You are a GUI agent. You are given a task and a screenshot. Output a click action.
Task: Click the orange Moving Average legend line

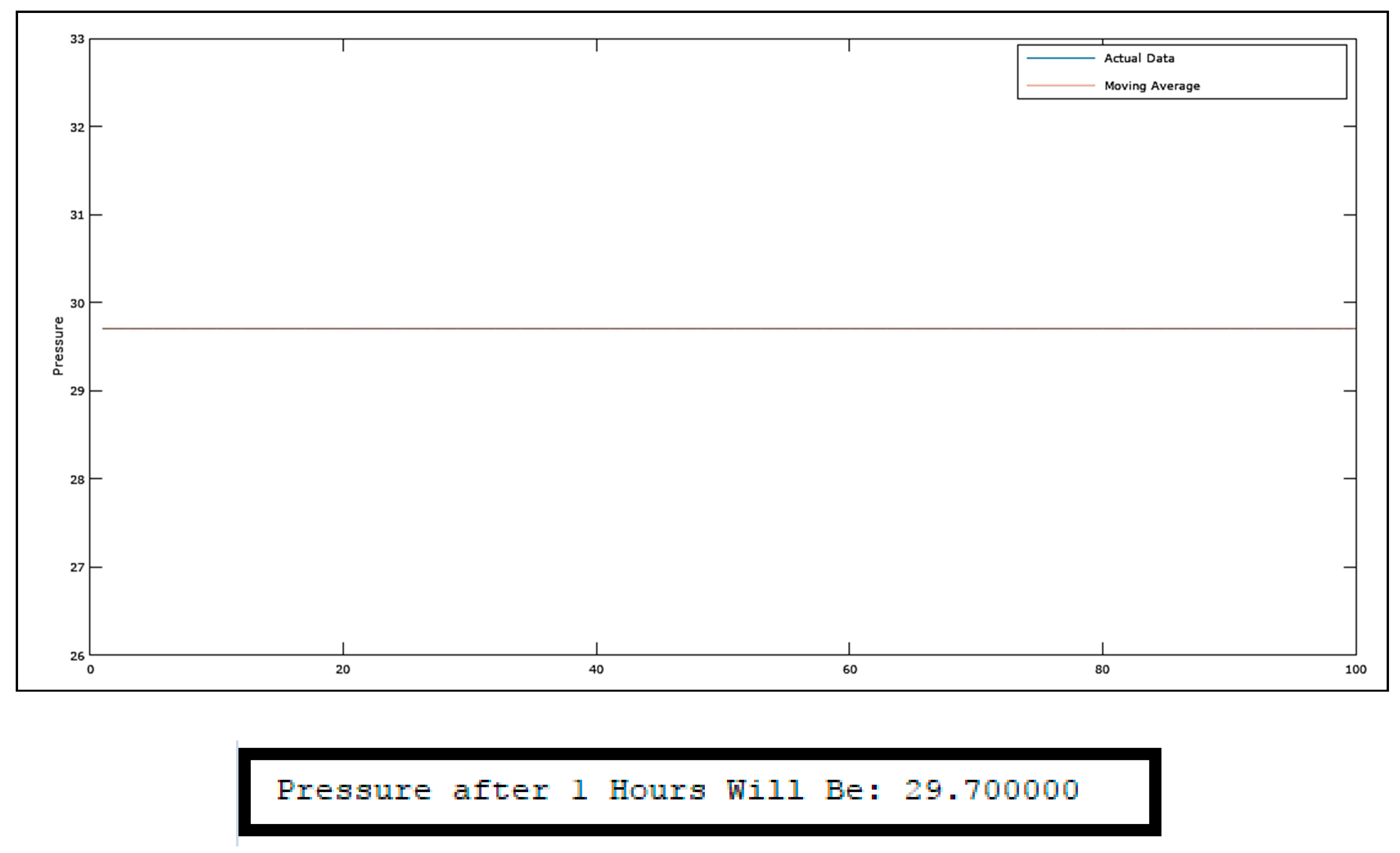1060,86
